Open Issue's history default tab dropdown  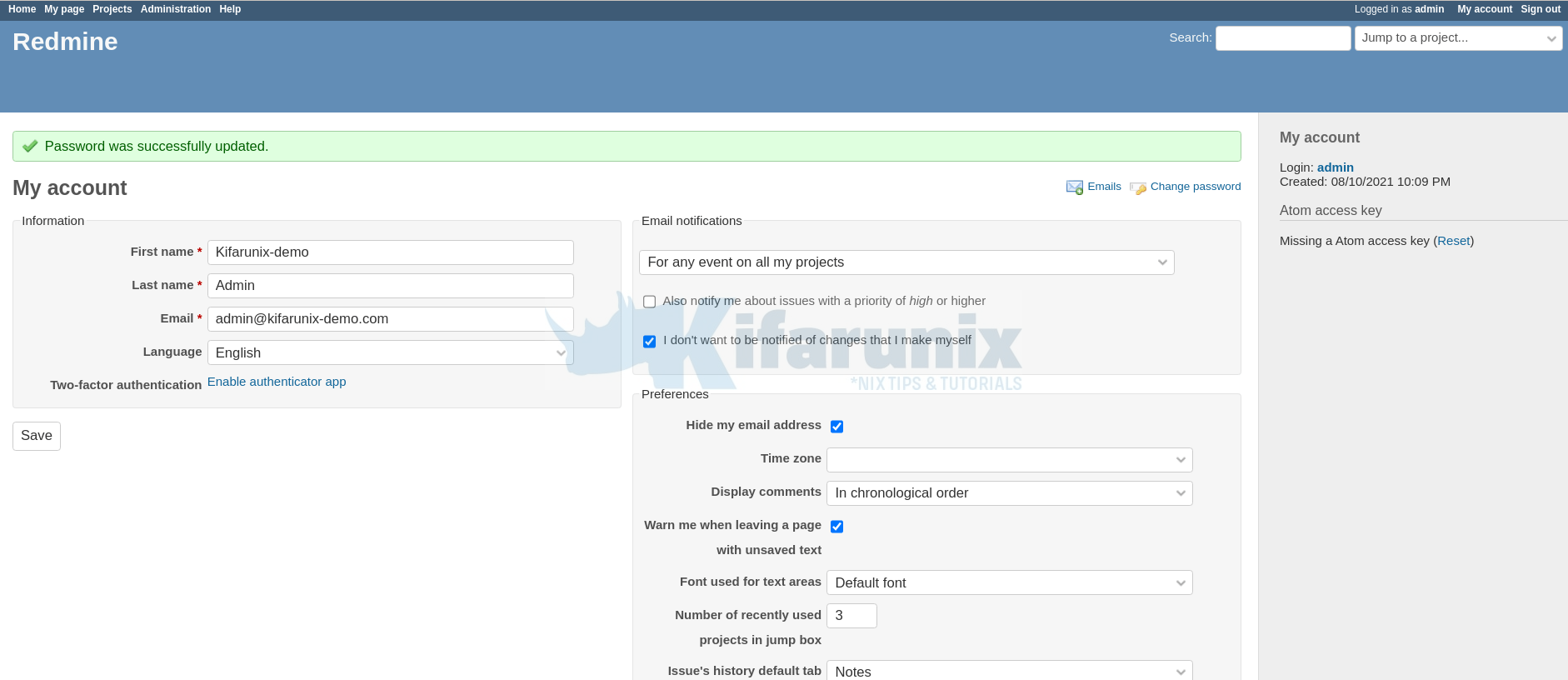pyautogui.click(x=1010, y=671)
